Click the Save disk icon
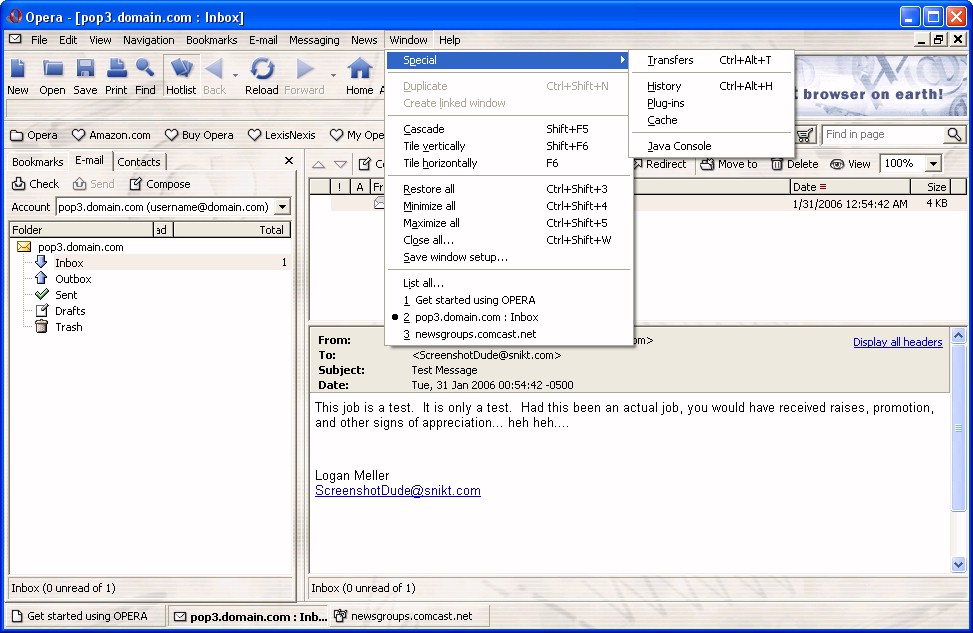This screenshot has width=973, height=633. coord(85,75)
